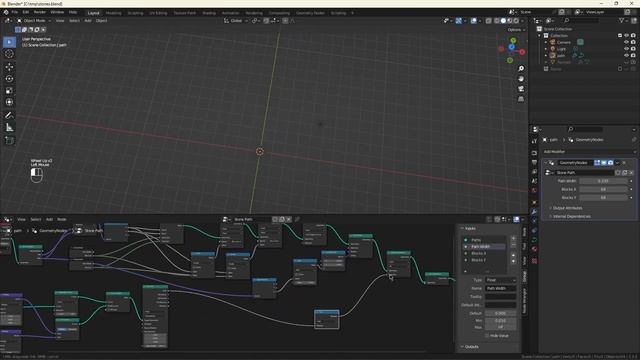Select the Select Box tool in the viewport
Image resolution: width=640 pixels, height=360 pixels.
click(x=9, y=42)
